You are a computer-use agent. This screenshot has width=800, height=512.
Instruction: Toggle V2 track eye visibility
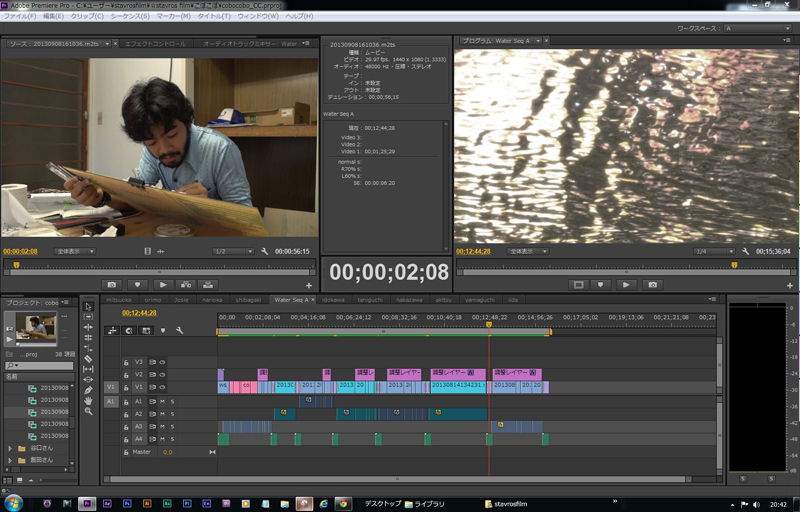point(162,374)
